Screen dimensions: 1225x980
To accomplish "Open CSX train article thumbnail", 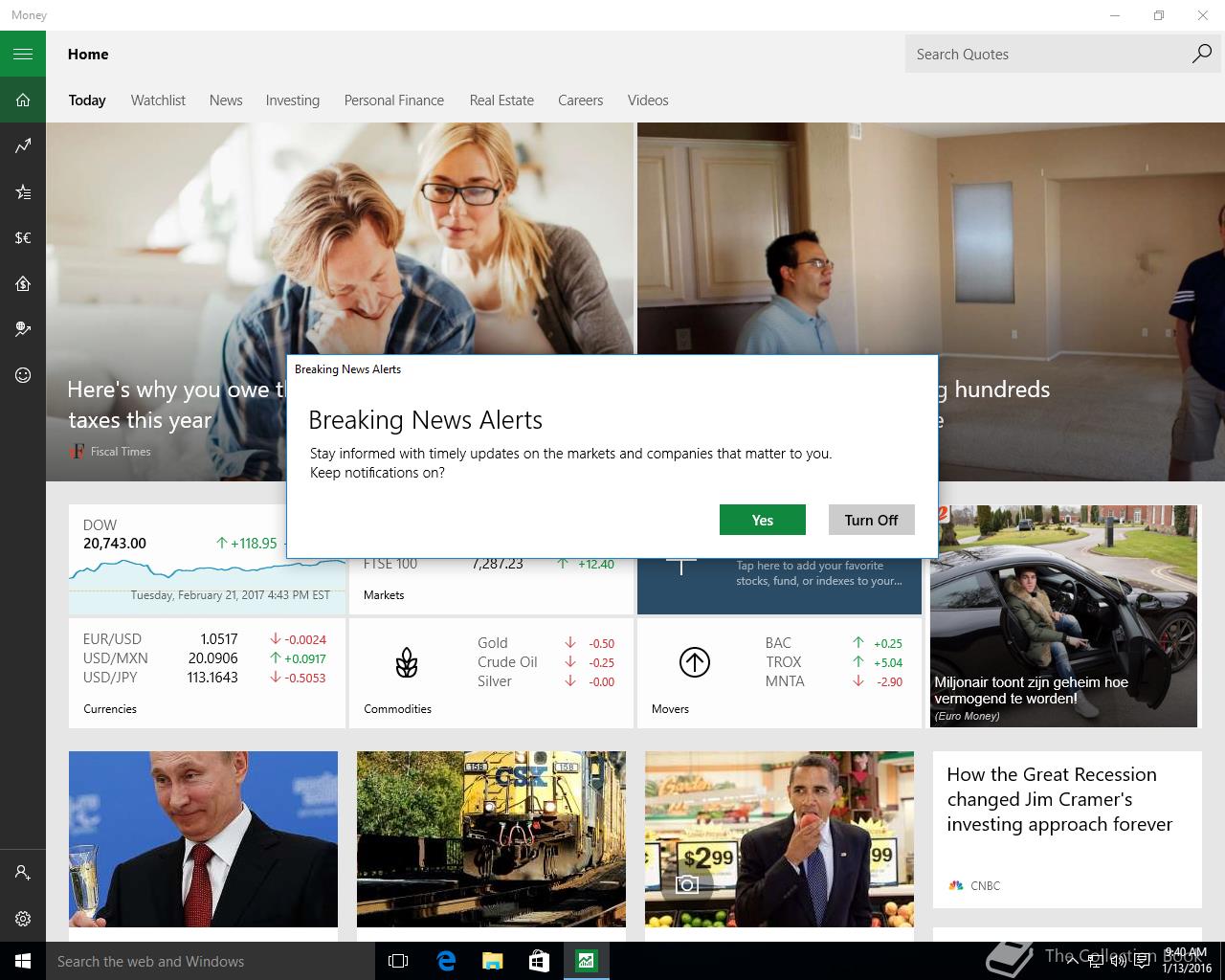I will pyautogui.click(x=491, y=839).
